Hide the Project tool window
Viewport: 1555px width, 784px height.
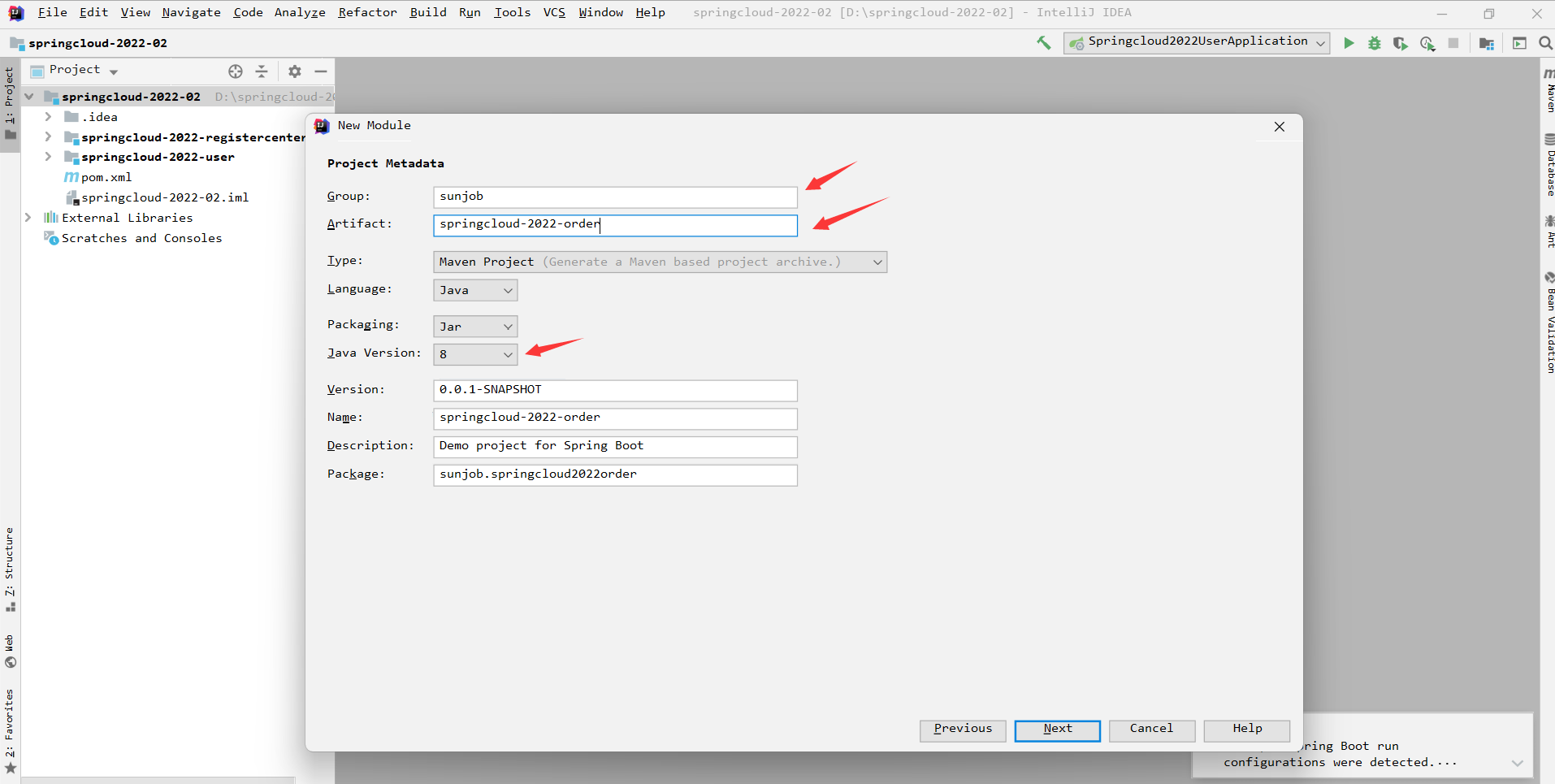pos(321,71)
